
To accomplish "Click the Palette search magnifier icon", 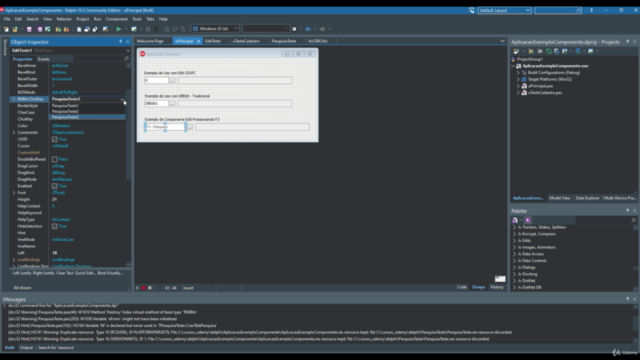I will coord(633,220).
